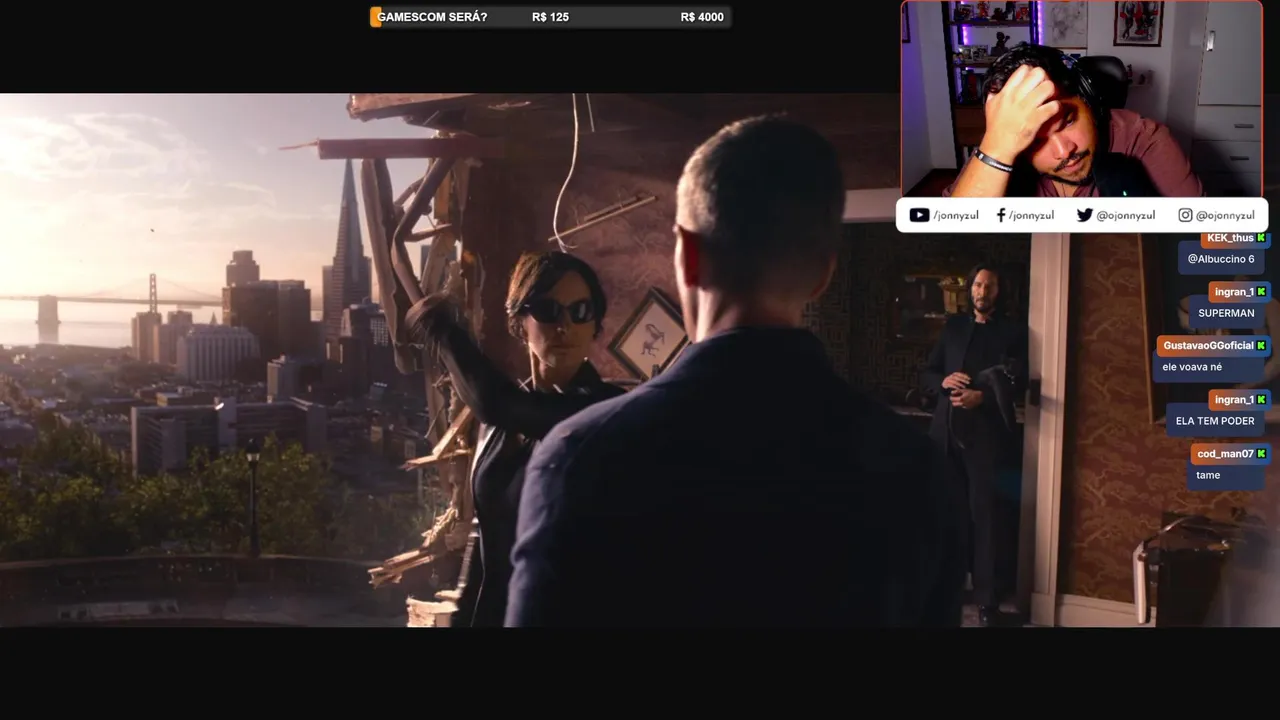1280x720 pixels.
Task: Click the Instagram camera icon
Action: click(x=1185, y=215)
